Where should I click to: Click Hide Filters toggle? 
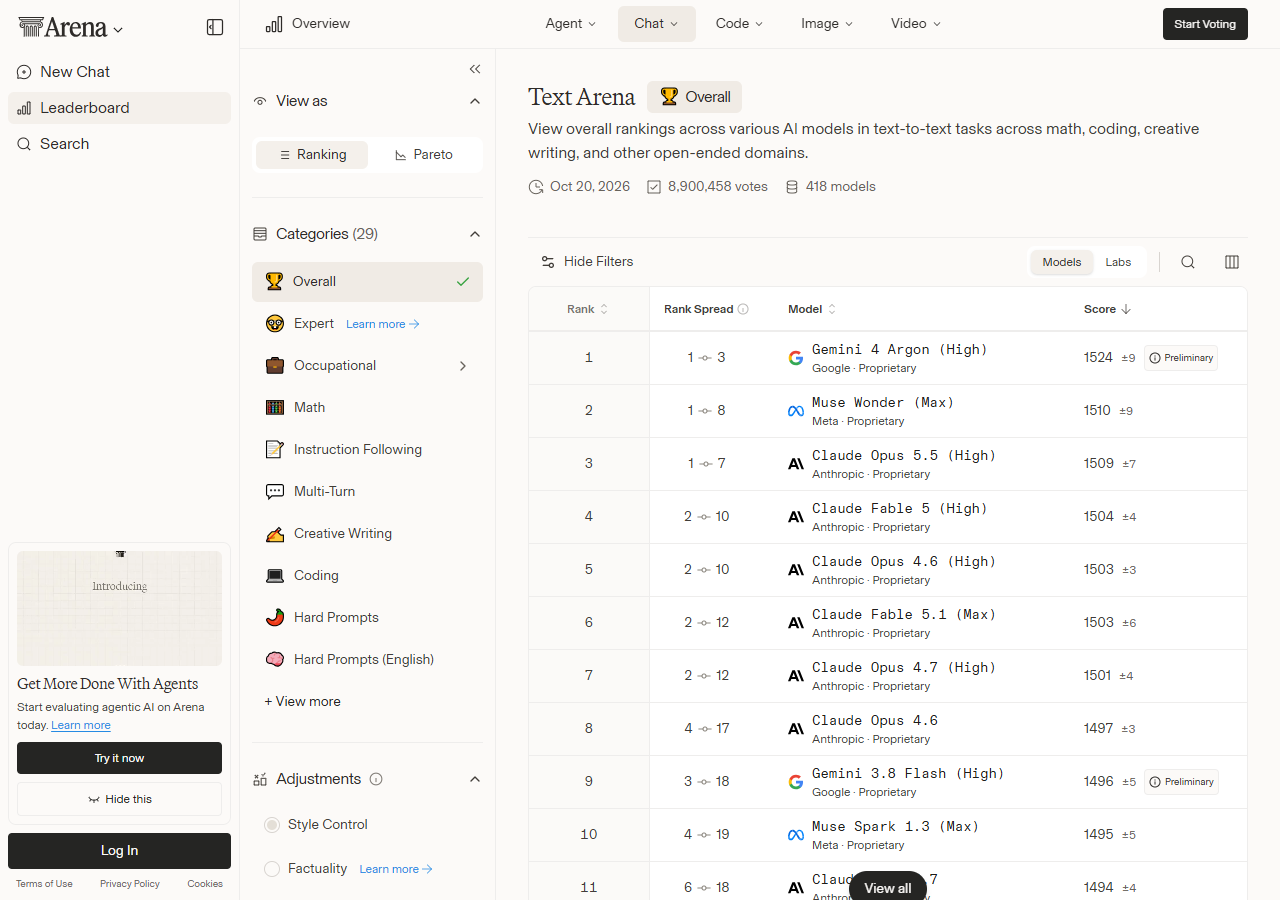click(587, 262)
